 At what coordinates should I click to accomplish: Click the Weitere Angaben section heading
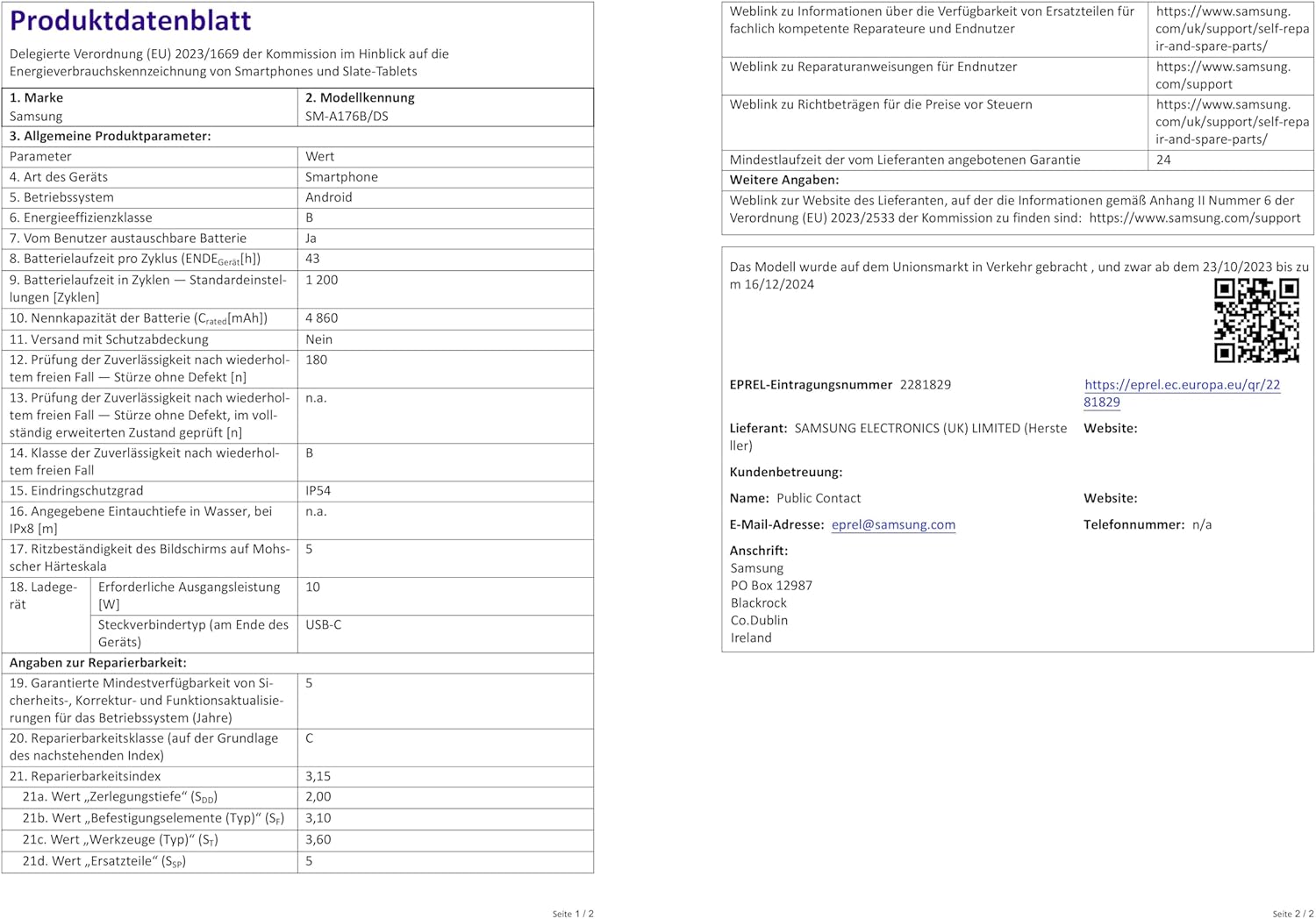coord(783,180)
